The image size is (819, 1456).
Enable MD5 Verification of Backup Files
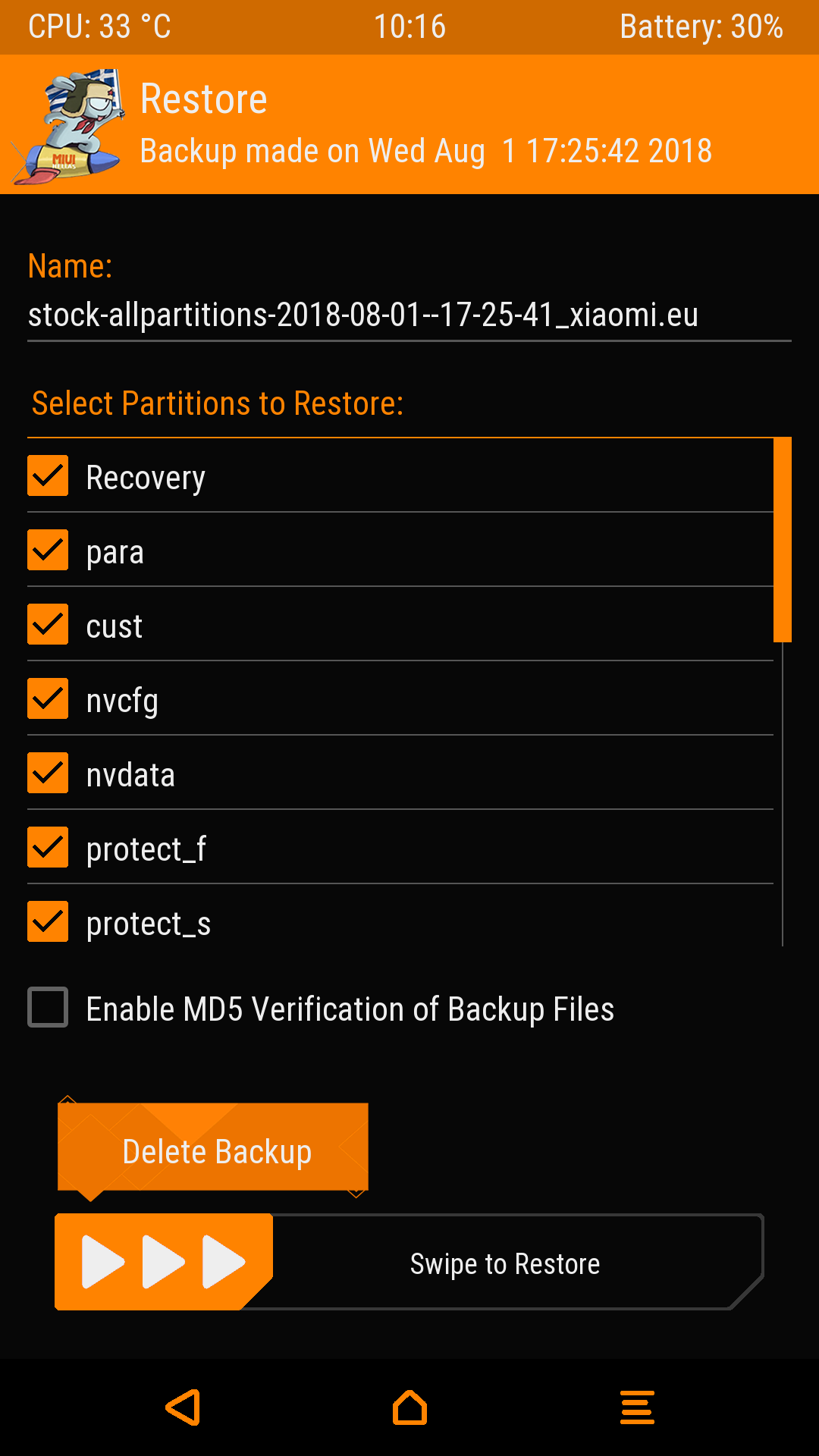pyautogui.click(x=48, y=1008)
